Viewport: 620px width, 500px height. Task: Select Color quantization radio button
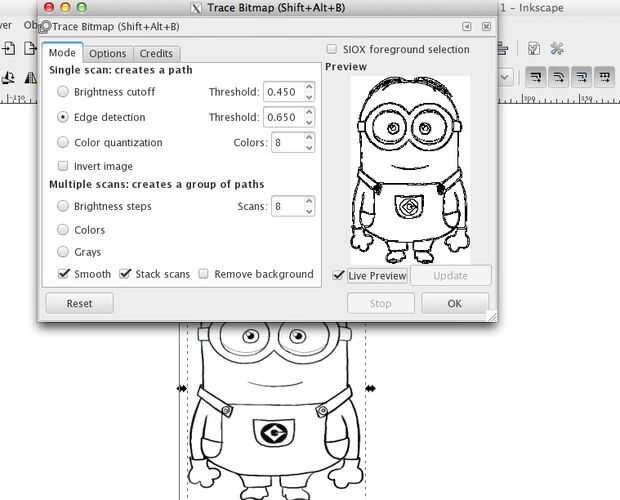tap(63, 142)
